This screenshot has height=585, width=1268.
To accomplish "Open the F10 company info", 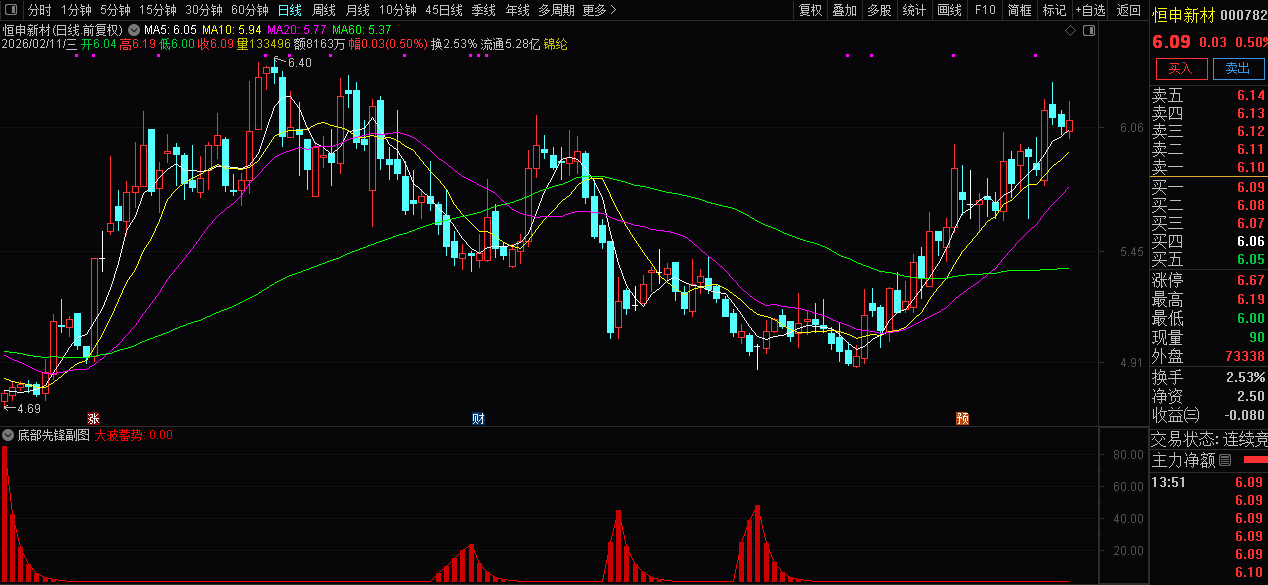I will tap(985, 10).
